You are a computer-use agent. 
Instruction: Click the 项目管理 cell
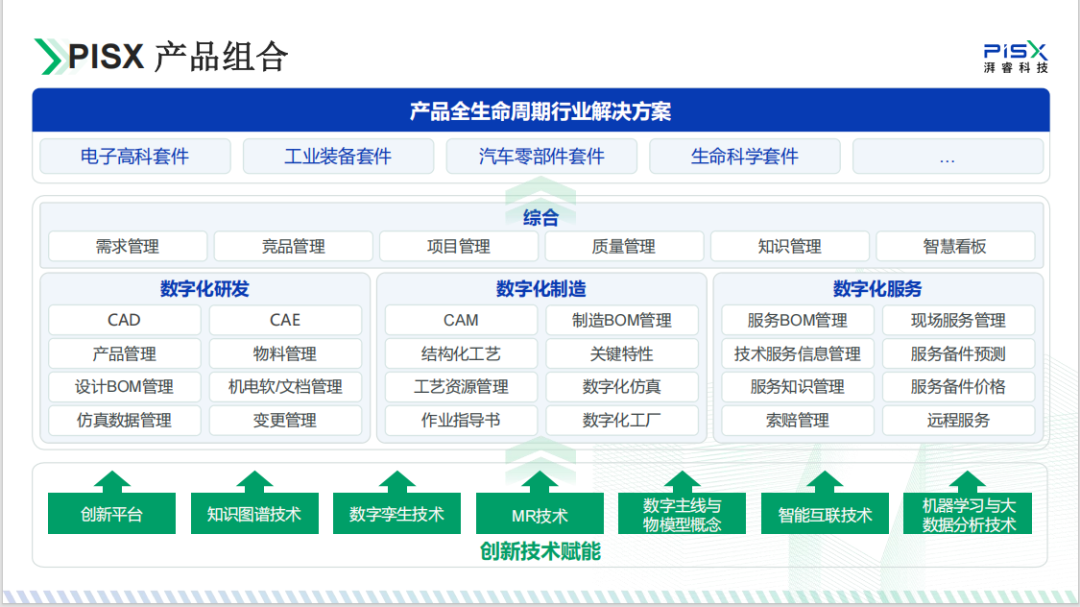(x=459, y=246)
